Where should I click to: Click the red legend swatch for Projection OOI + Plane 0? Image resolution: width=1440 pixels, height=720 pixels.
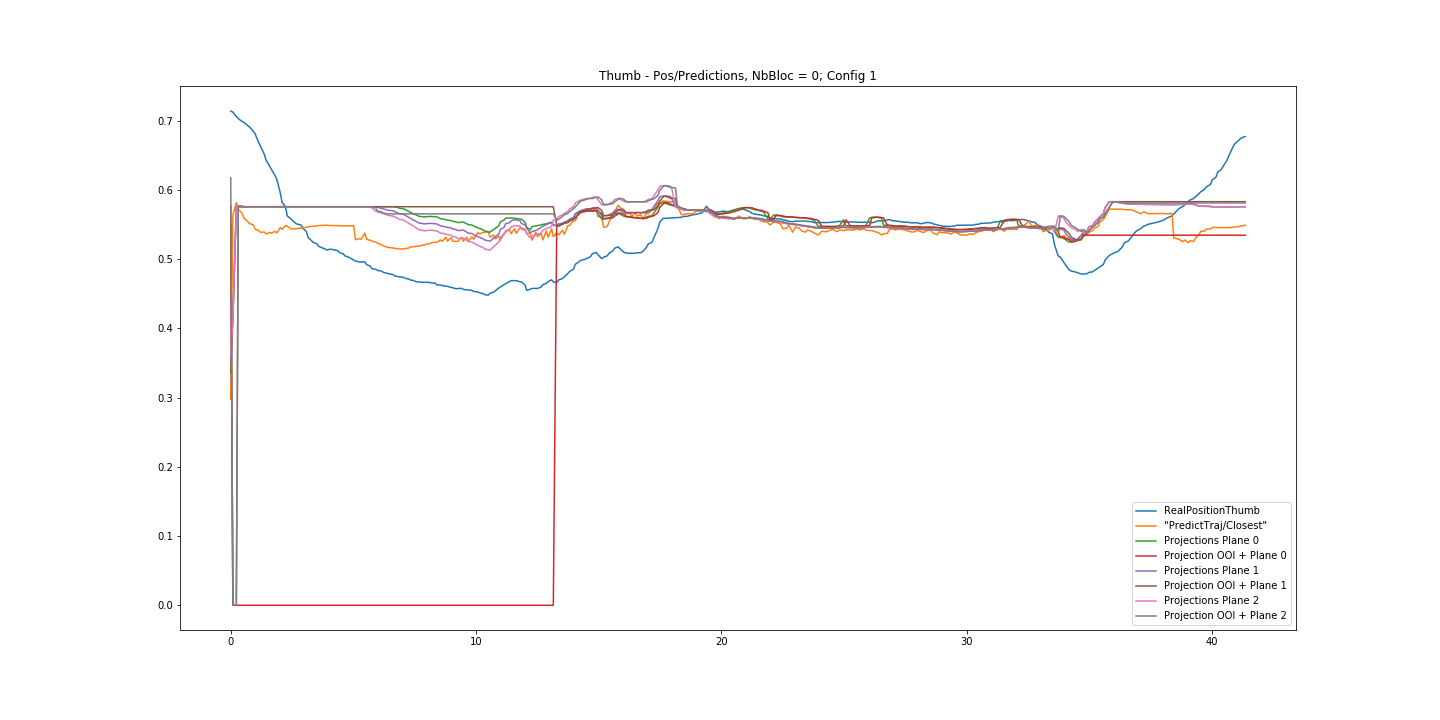[1148, 556]
